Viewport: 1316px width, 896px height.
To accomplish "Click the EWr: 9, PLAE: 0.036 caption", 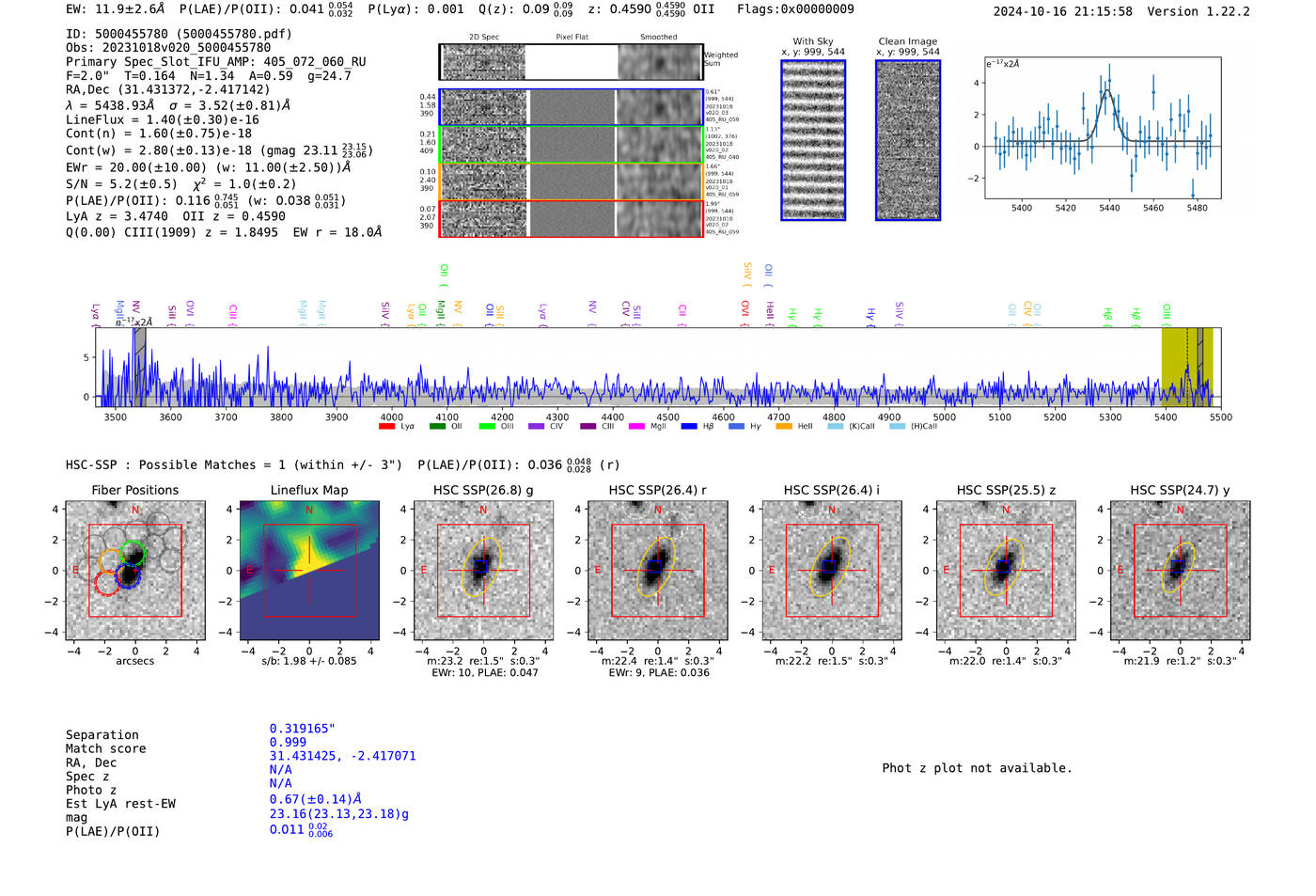I will click(x=659, y=673).
